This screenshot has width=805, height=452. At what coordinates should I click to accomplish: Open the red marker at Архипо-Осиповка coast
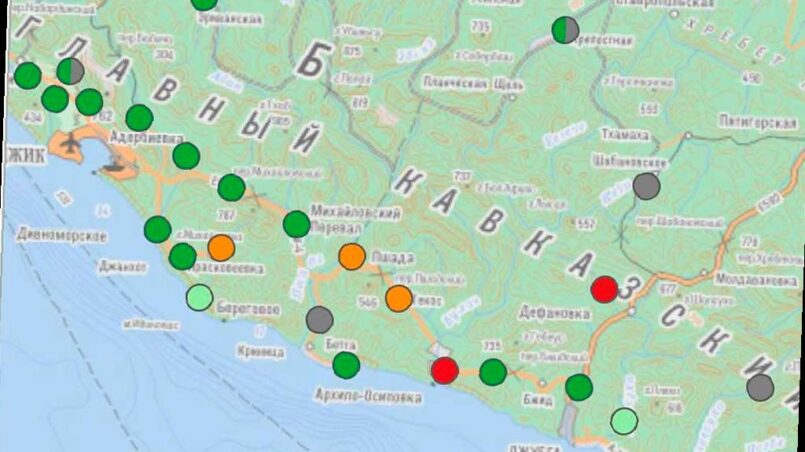tap(445, 370)
